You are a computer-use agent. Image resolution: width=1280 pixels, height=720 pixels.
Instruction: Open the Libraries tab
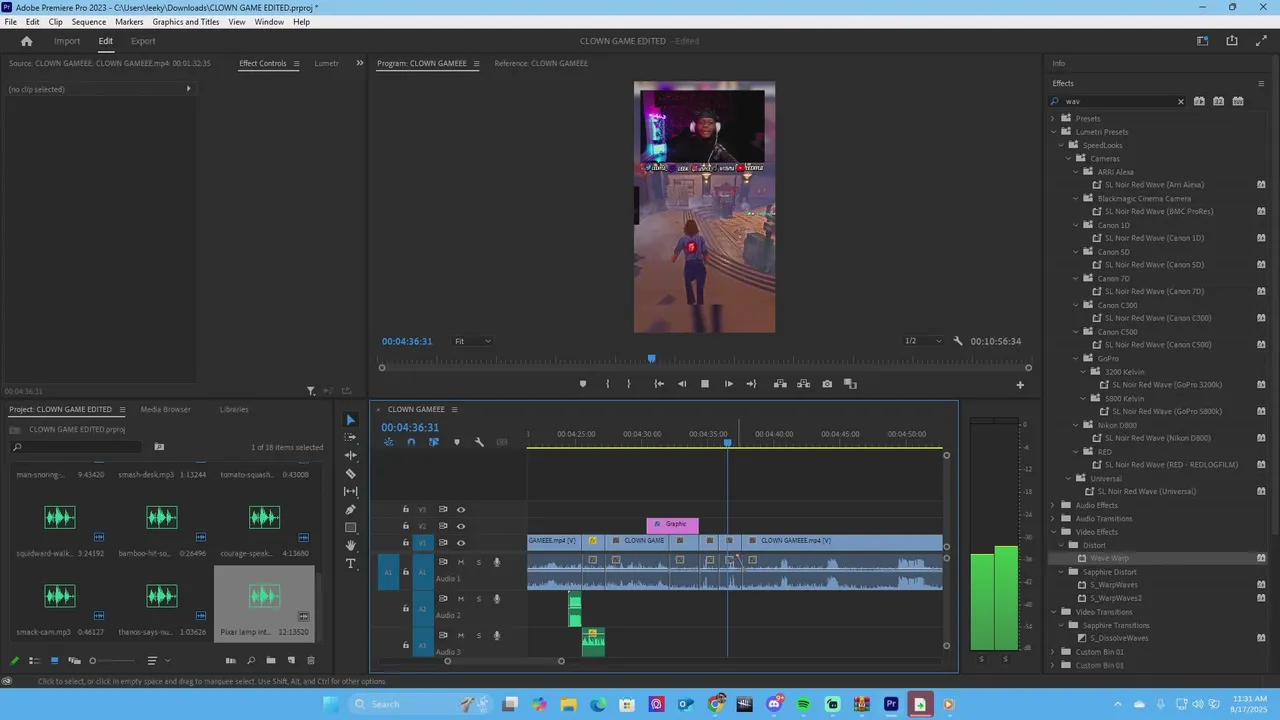[x=234, y=409]
